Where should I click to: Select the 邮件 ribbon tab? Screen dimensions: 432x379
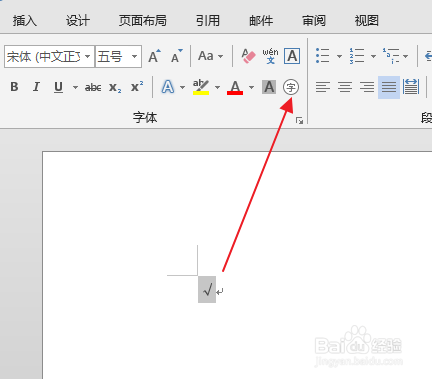coord(261,21)
